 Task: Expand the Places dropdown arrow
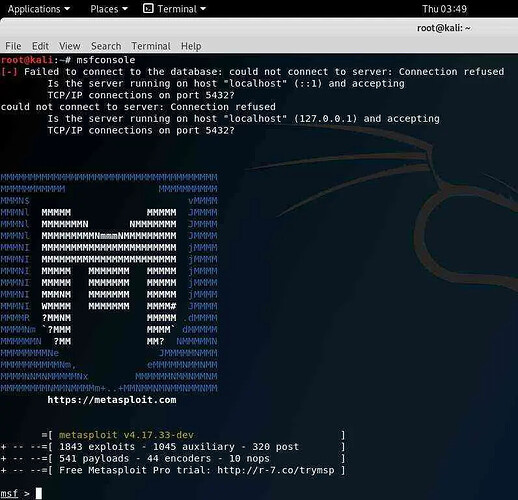pos(125,9)
